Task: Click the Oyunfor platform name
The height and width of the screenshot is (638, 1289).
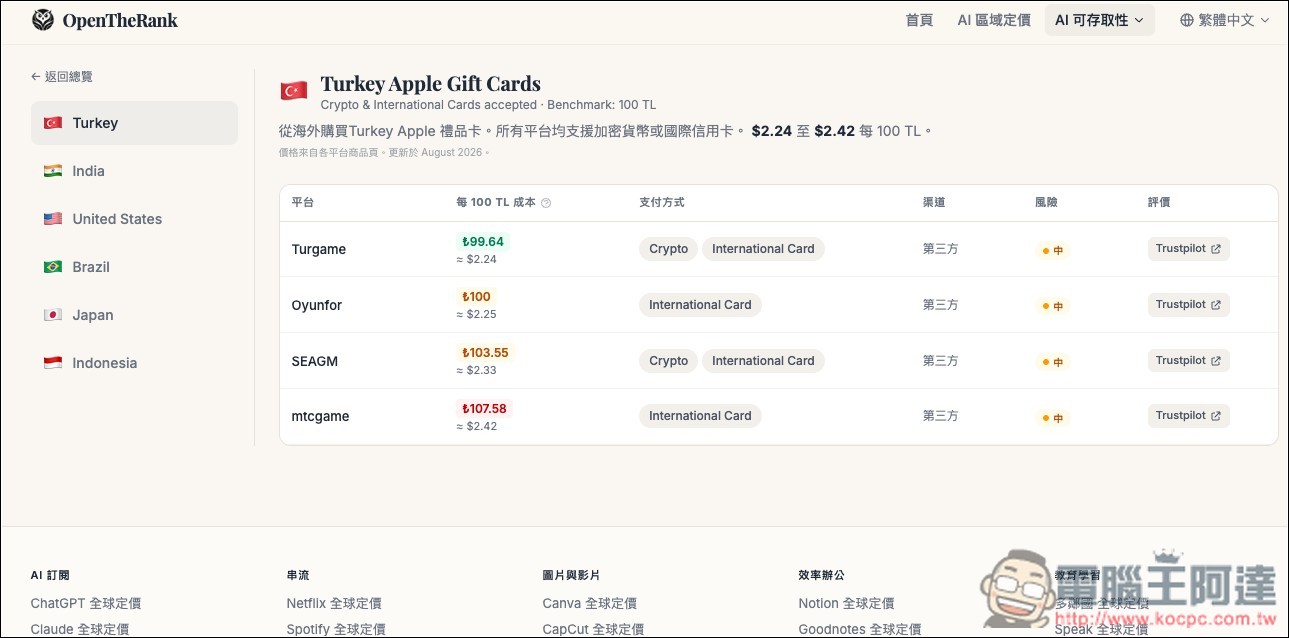Action: pyautogui.click(x=317, y=305)
